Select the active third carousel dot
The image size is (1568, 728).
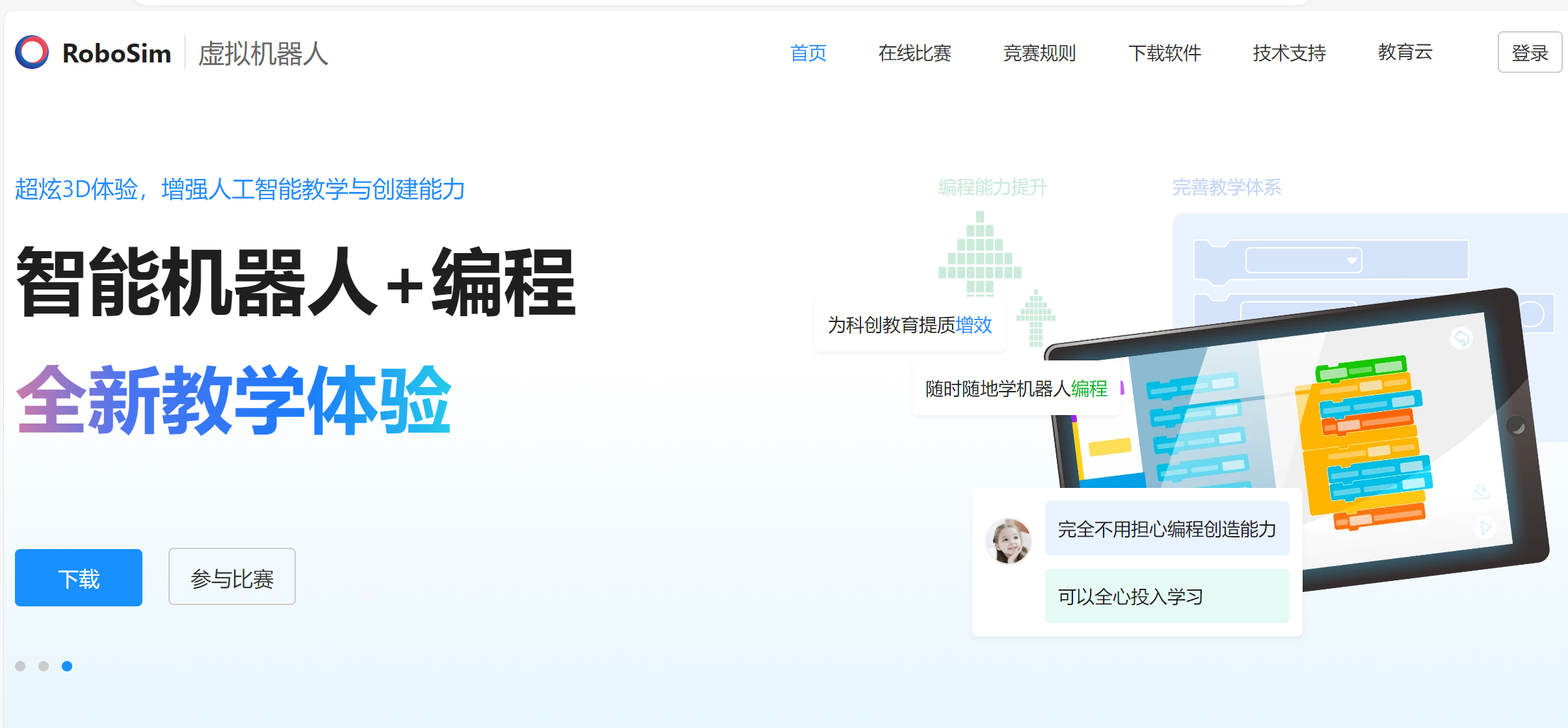pos(67,666)
